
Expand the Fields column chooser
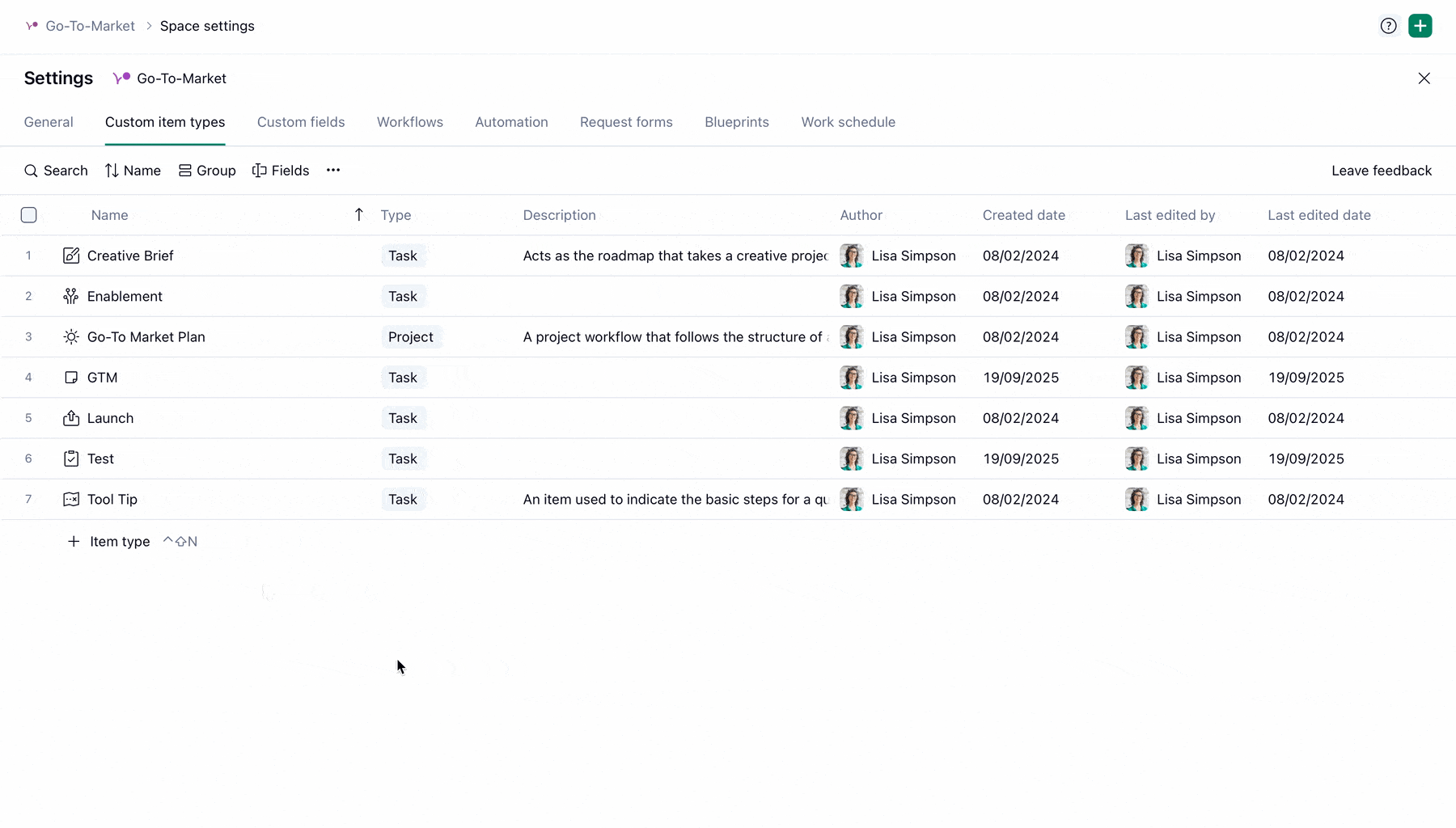(281, 171)
